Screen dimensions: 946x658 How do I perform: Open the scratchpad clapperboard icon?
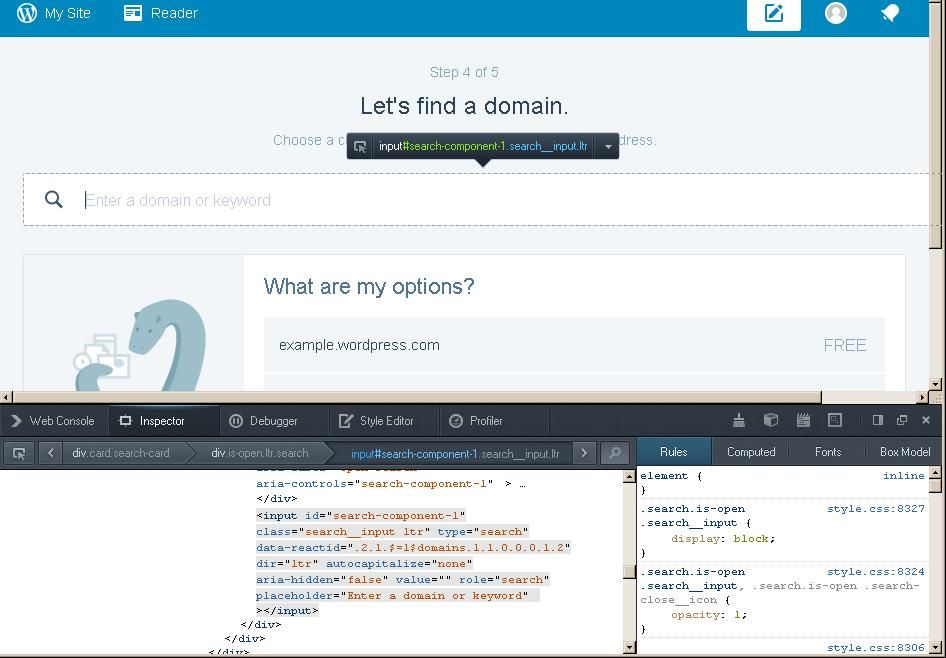802,421
